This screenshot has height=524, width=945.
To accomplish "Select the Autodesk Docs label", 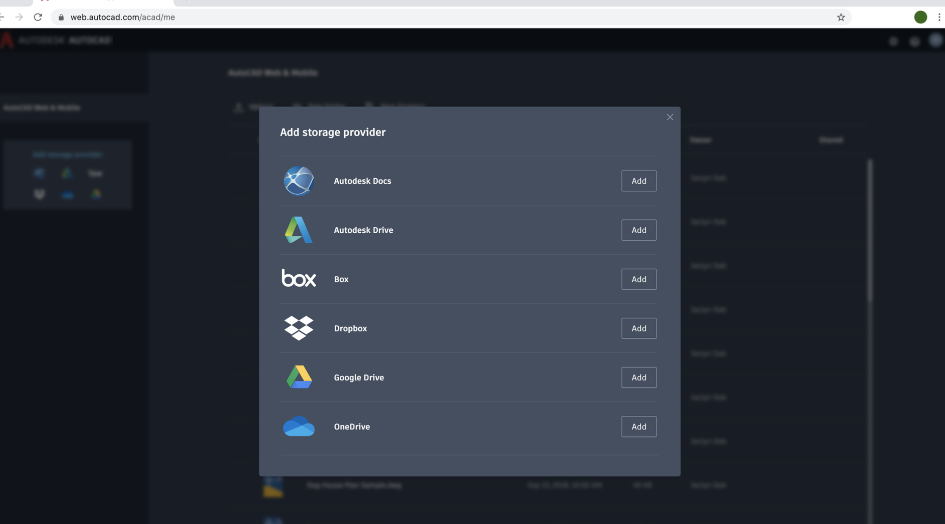I will pyautogui.click(x=362, y=181).
